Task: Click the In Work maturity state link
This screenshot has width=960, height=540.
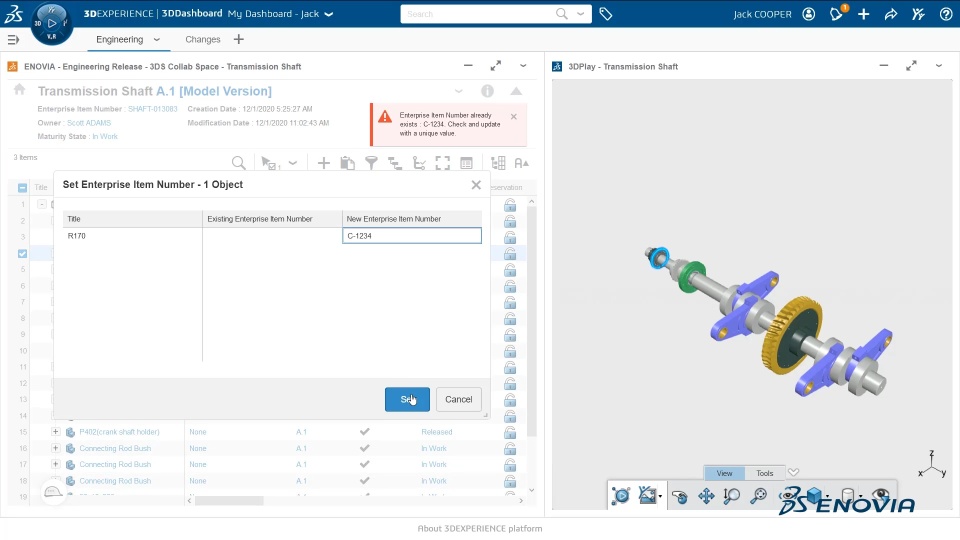Action: (105, 137)
